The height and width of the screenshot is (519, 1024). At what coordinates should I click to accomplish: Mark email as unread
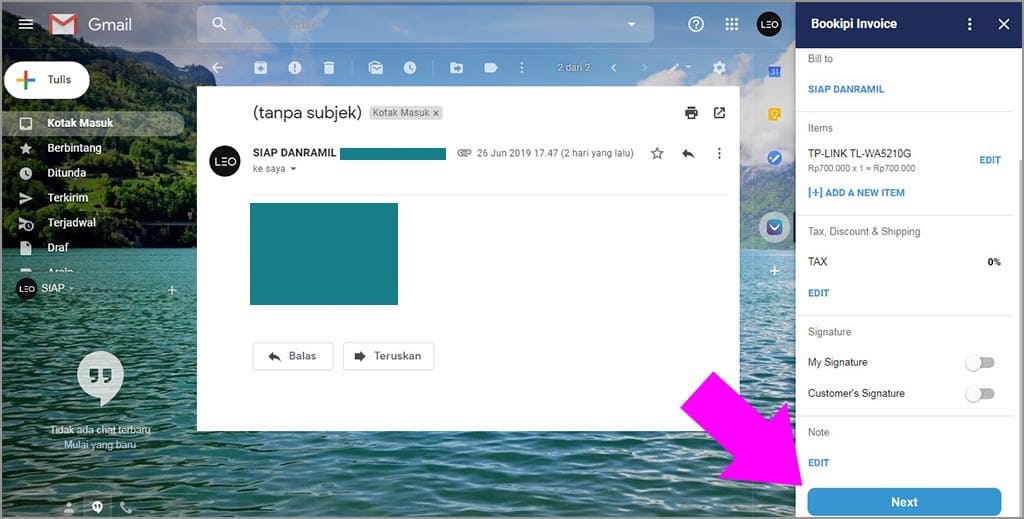(376, 68)
